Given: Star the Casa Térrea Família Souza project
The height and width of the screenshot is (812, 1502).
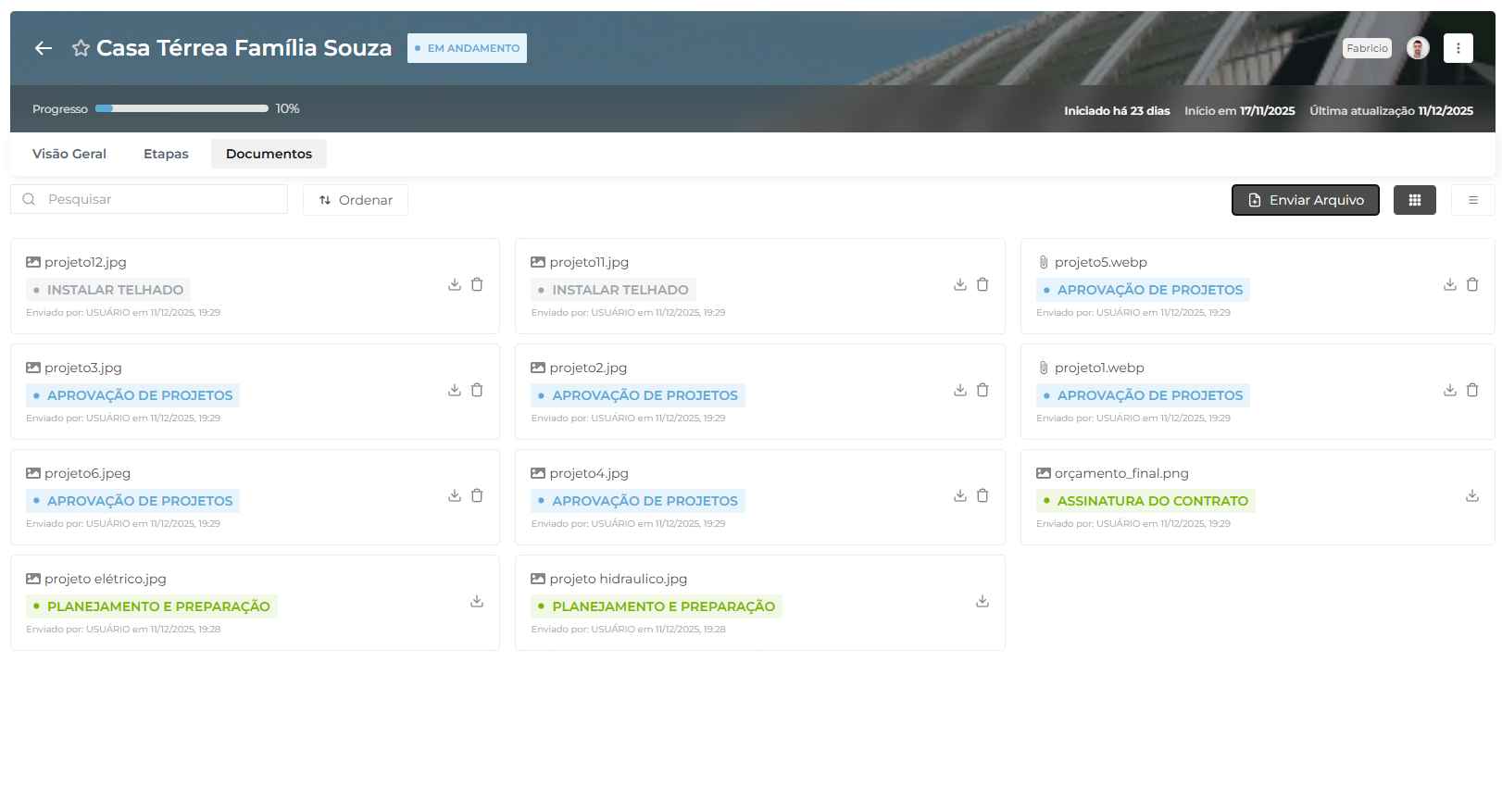Looking at the screenshot, I should pos(81,48).
